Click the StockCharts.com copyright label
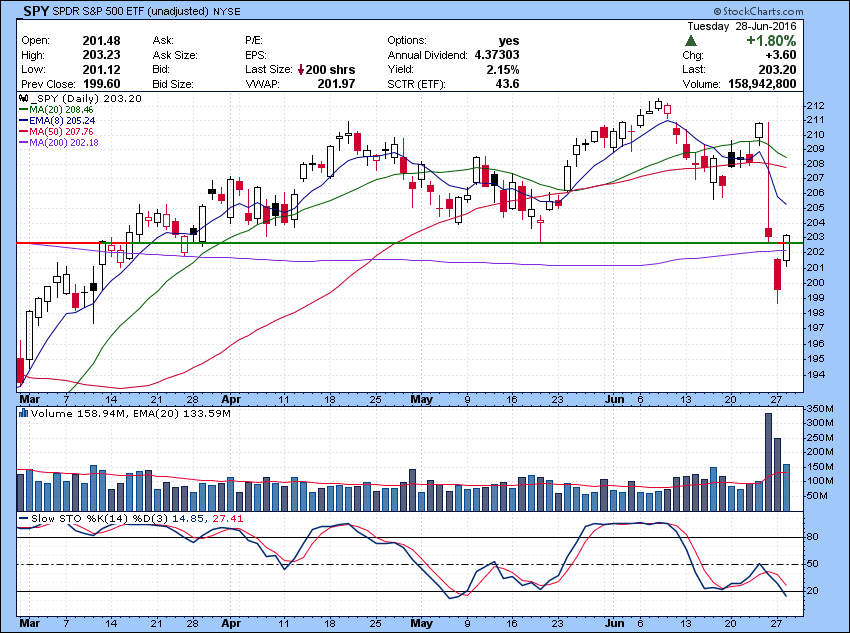This screenshot has width=850, height=633. pyautogui.click(x=758, y=11)
